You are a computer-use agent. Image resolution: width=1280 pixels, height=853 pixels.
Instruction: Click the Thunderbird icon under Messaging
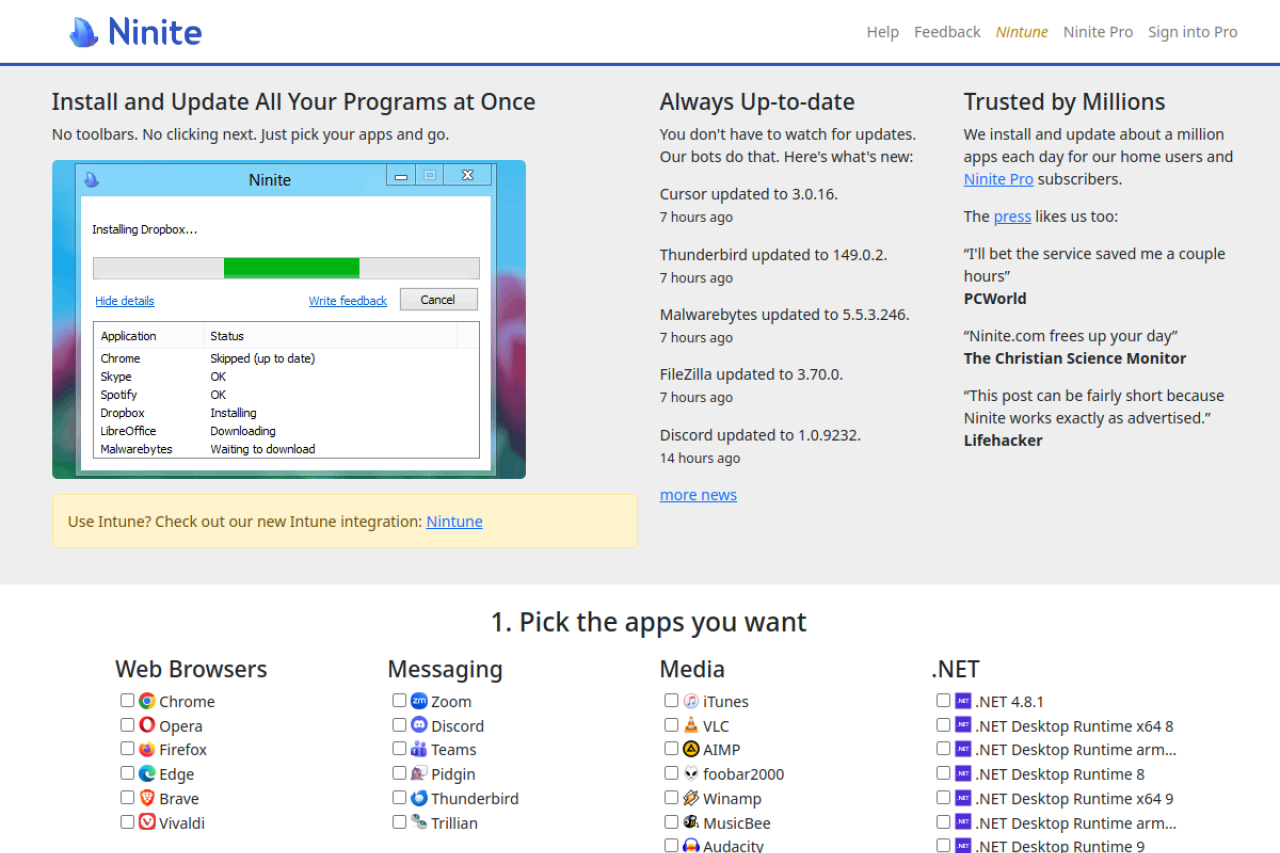pyautogui.click(x=419, y=798)
